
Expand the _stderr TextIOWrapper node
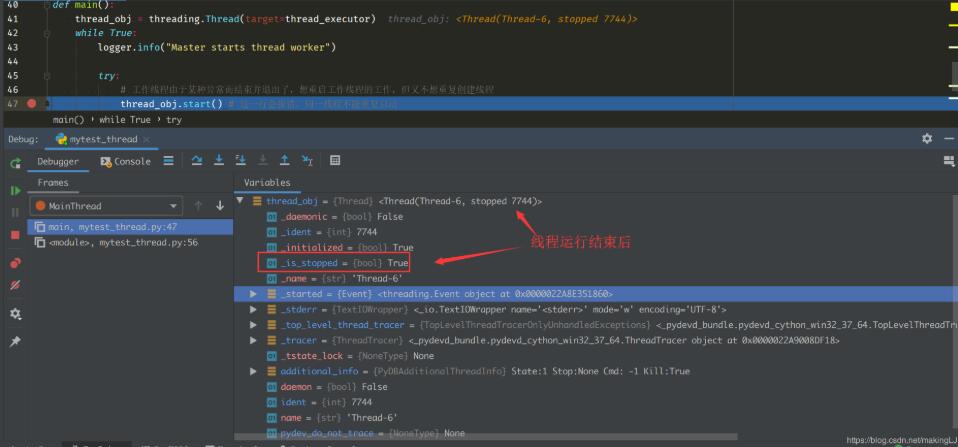click(x=254, y=309)
